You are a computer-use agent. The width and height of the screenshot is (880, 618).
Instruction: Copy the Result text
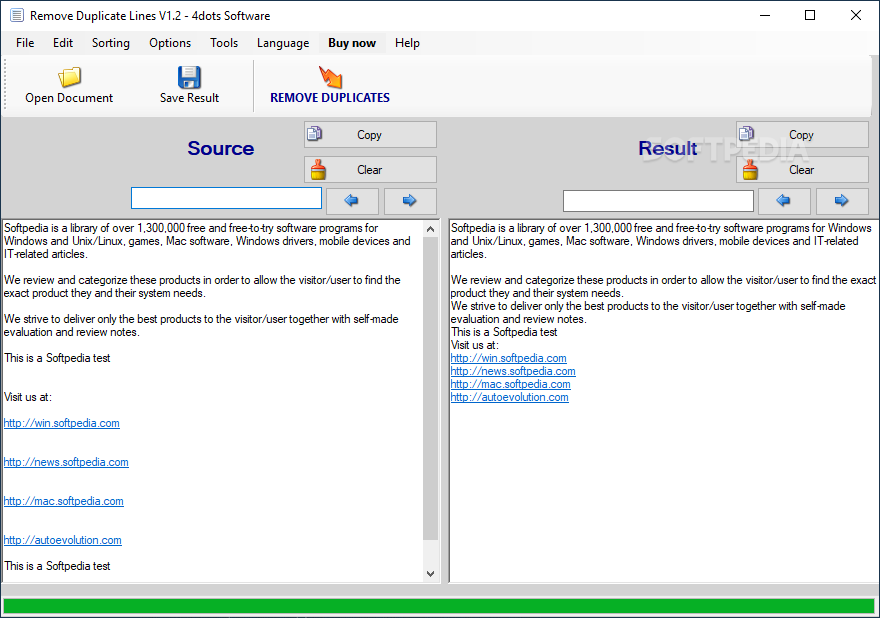click(802, 135)
